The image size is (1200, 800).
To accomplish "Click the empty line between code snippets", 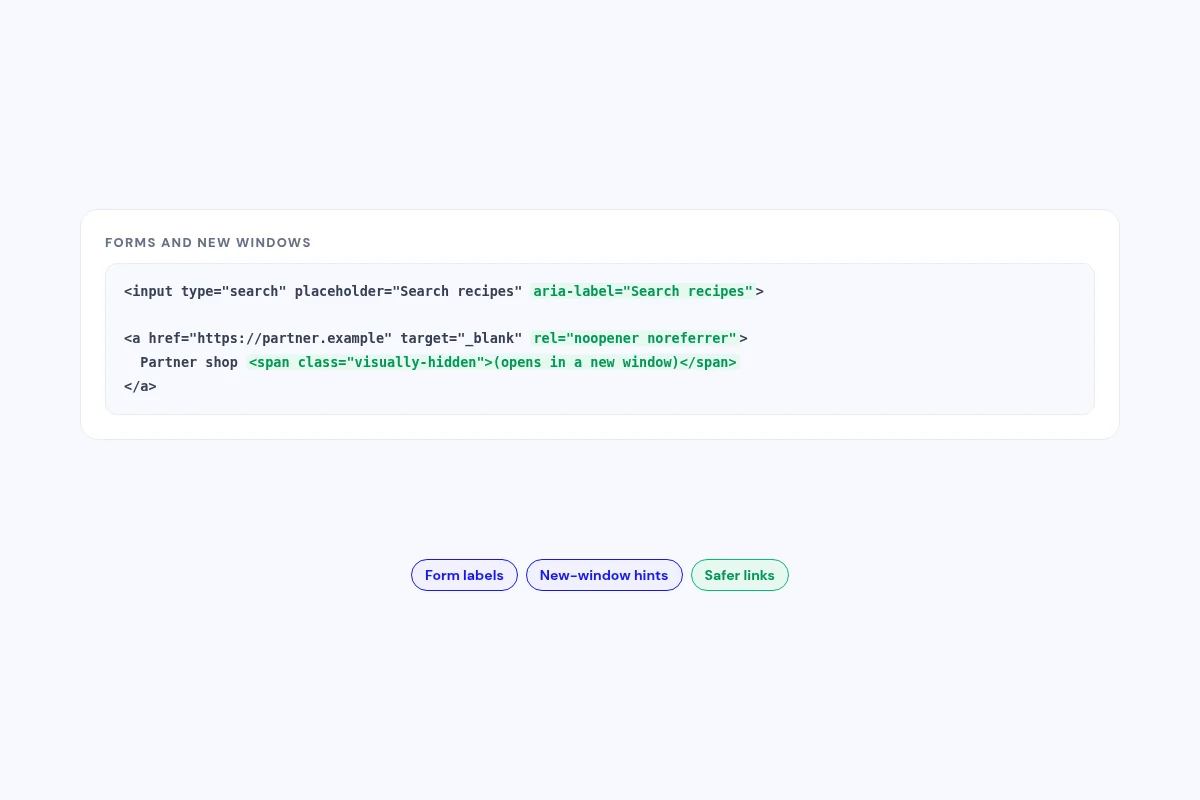I will click(600, 315).
